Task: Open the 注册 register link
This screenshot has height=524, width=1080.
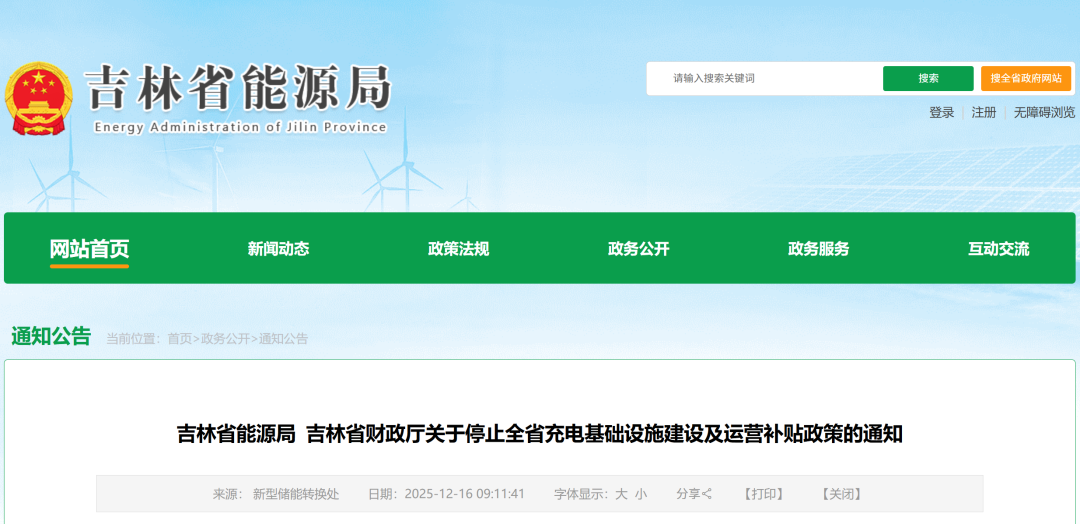Action: tap(984, 113)
